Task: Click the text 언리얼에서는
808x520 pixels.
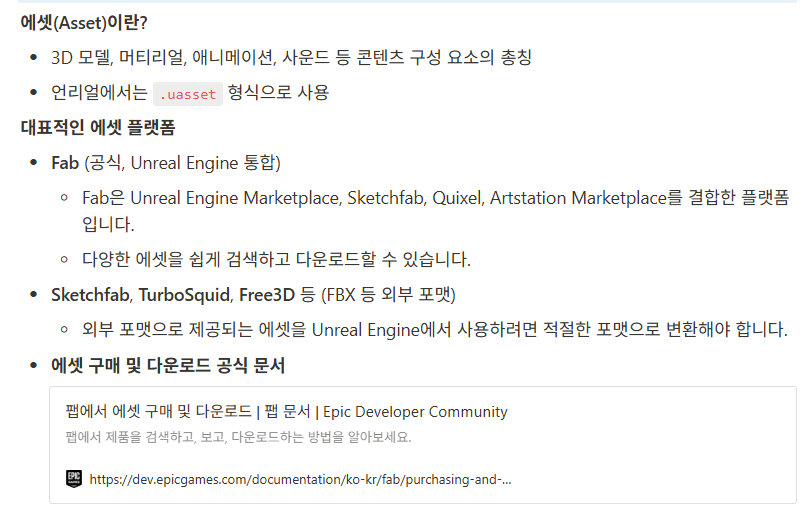Action: pyautogui.click(x=99, y=93)
